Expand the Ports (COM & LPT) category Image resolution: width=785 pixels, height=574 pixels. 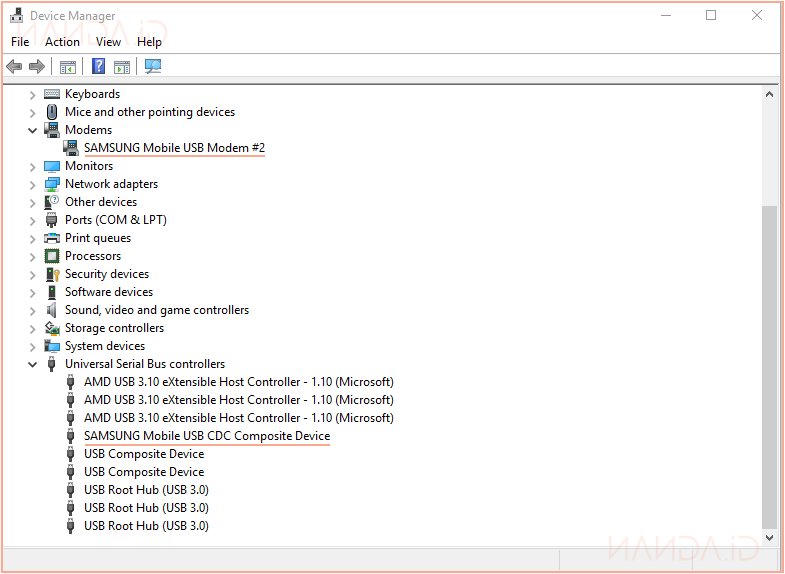[32, 220]
